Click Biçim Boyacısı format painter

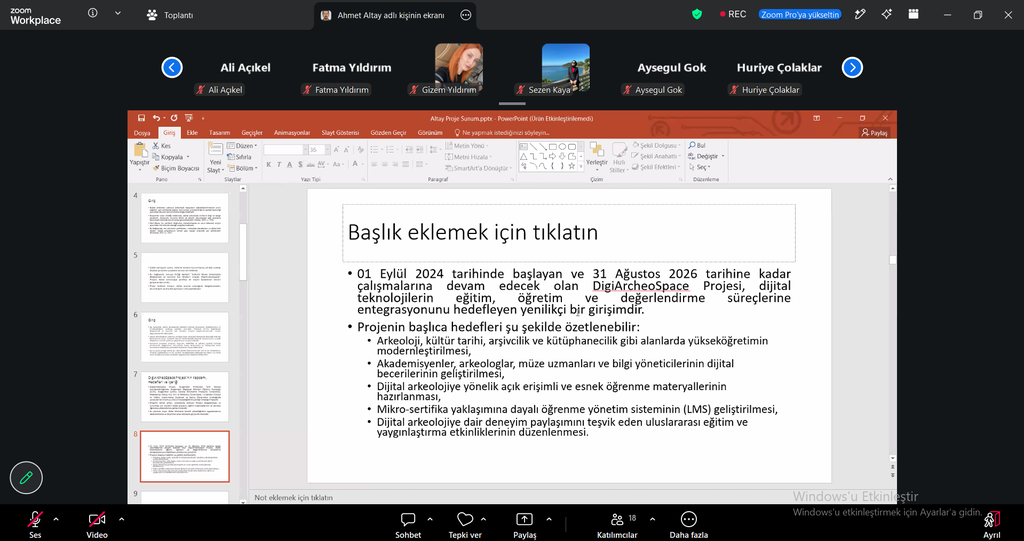(x=176, y=168)
